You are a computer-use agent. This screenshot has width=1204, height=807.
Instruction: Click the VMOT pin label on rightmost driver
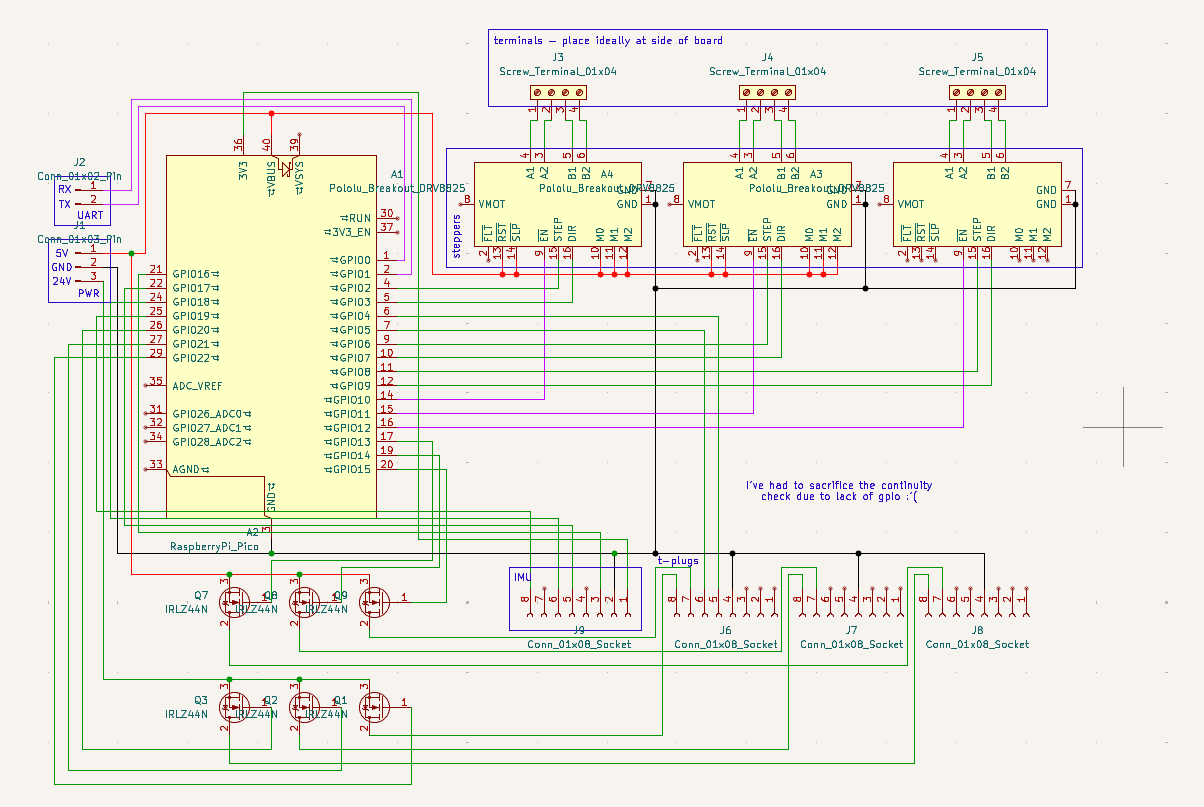pos(911,204)
